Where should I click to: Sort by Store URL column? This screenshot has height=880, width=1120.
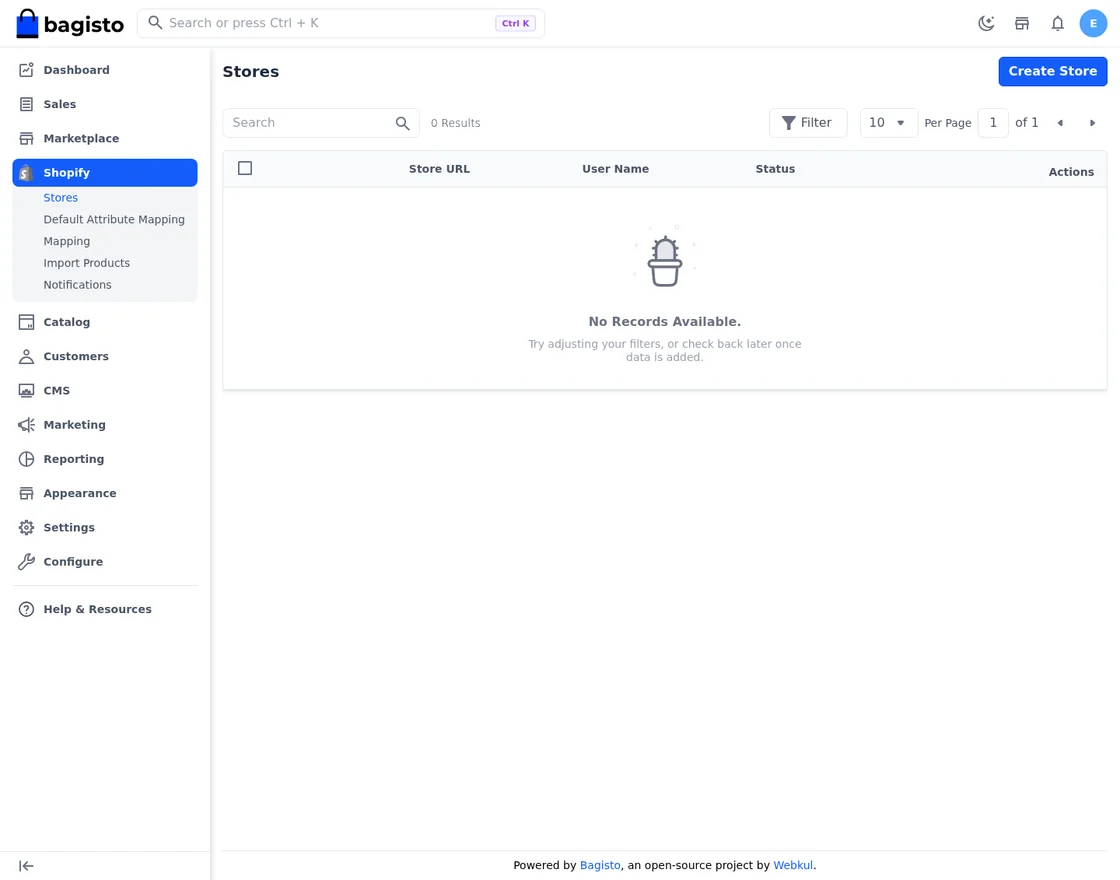point(439,169)
